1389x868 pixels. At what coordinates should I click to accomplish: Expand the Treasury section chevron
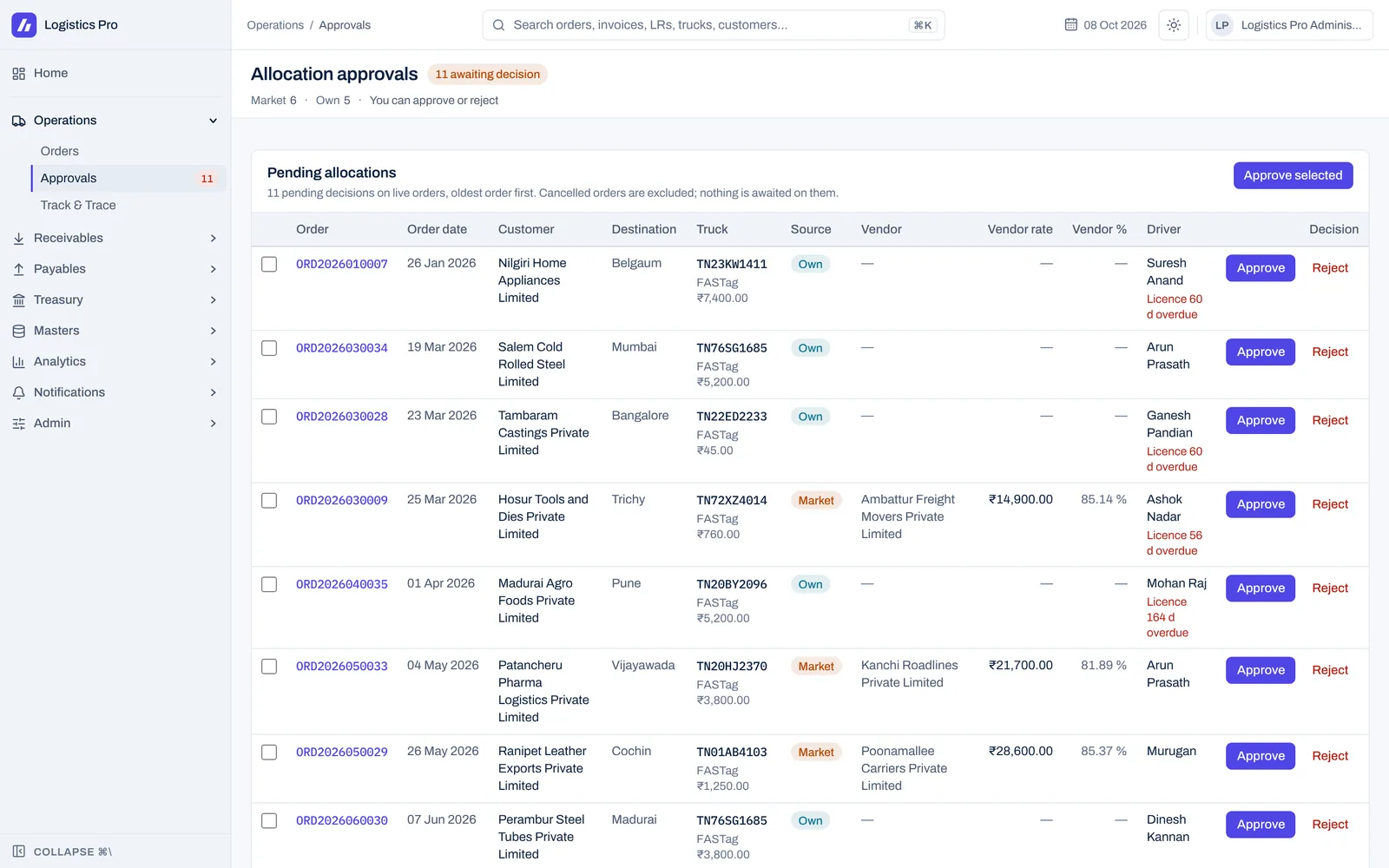[x=213, y=300]
